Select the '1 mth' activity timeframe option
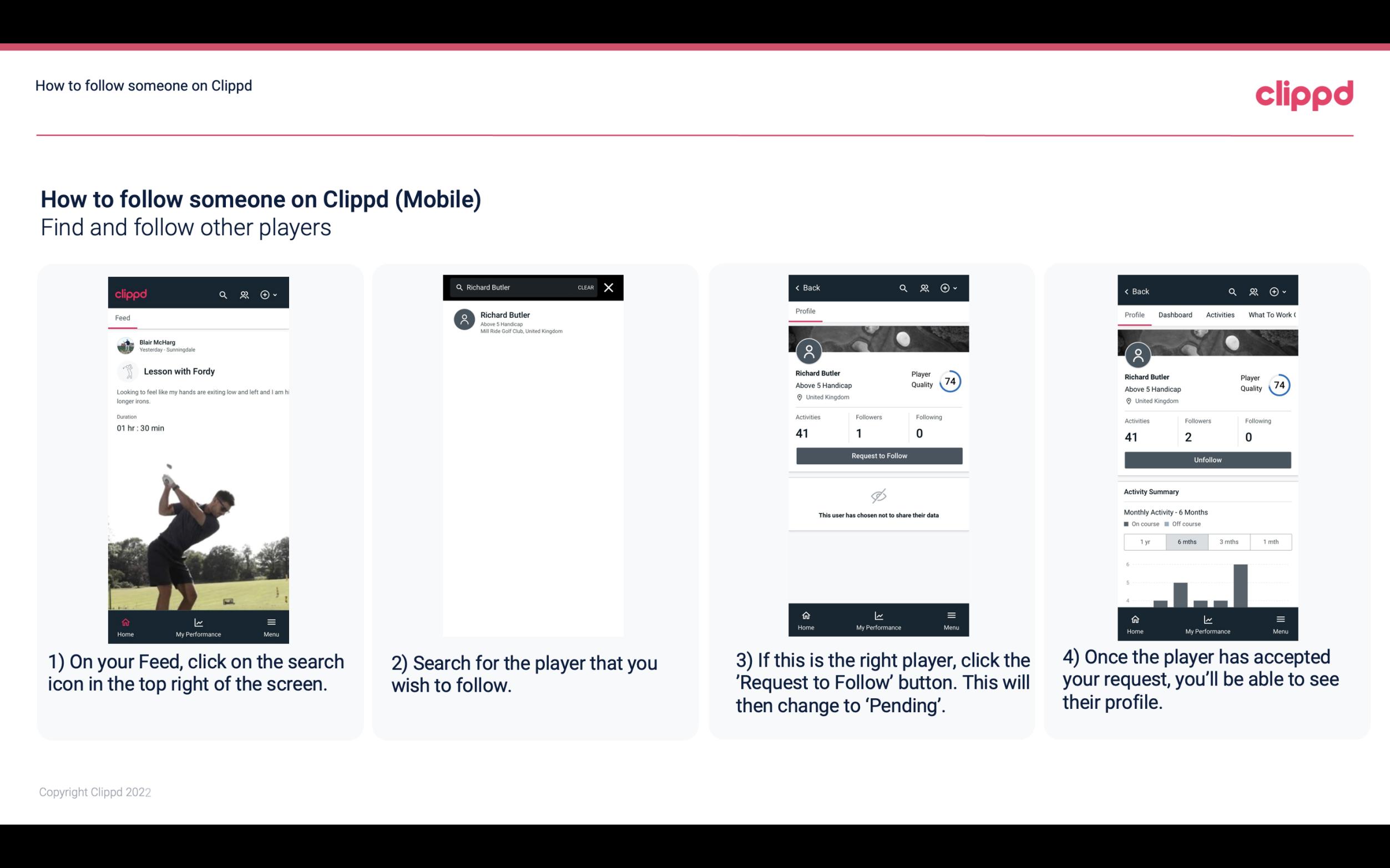The height and width of the screenshot is (868, 1390). click(1270, 542)
